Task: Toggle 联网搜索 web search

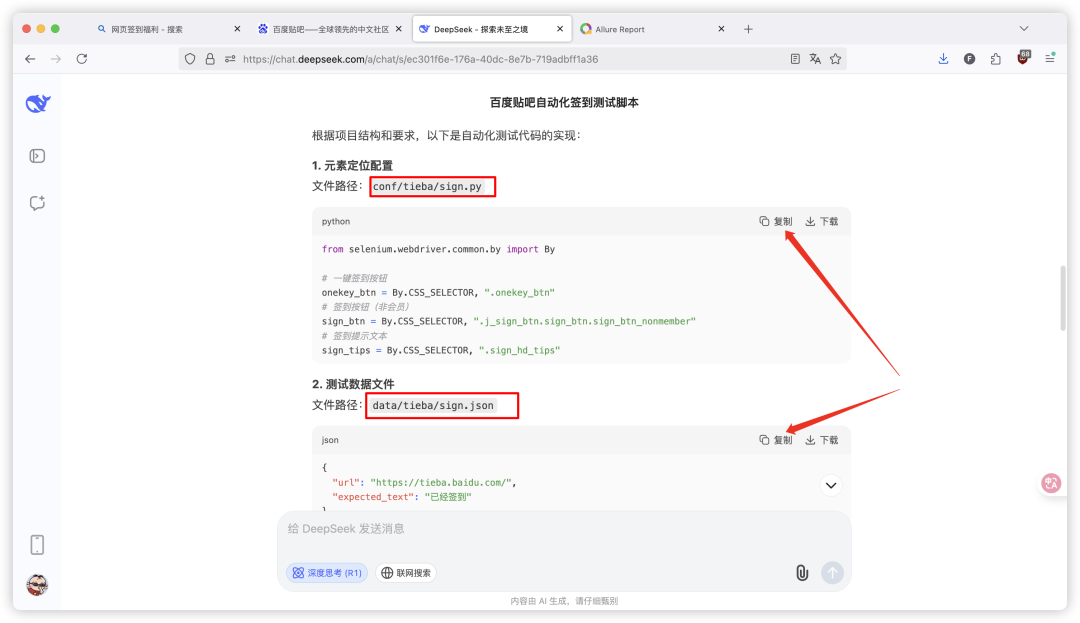Action: pos(406,573)
